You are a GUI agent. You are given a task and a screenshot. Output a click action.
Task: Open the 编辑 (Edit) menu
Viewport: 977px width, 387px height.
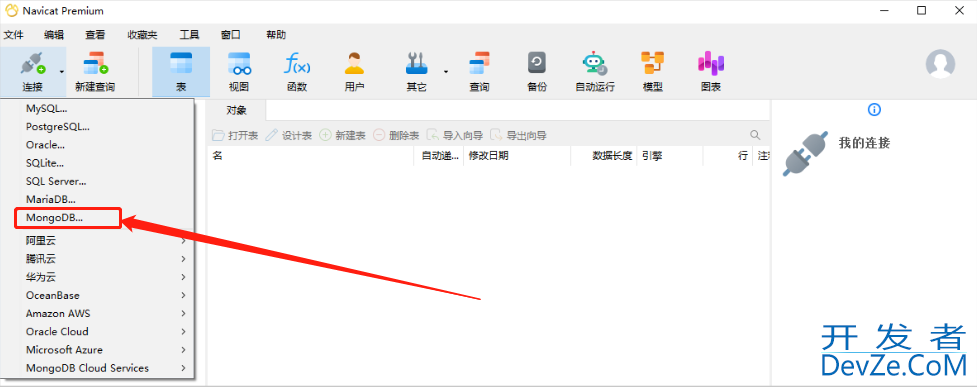pos(54,35)
